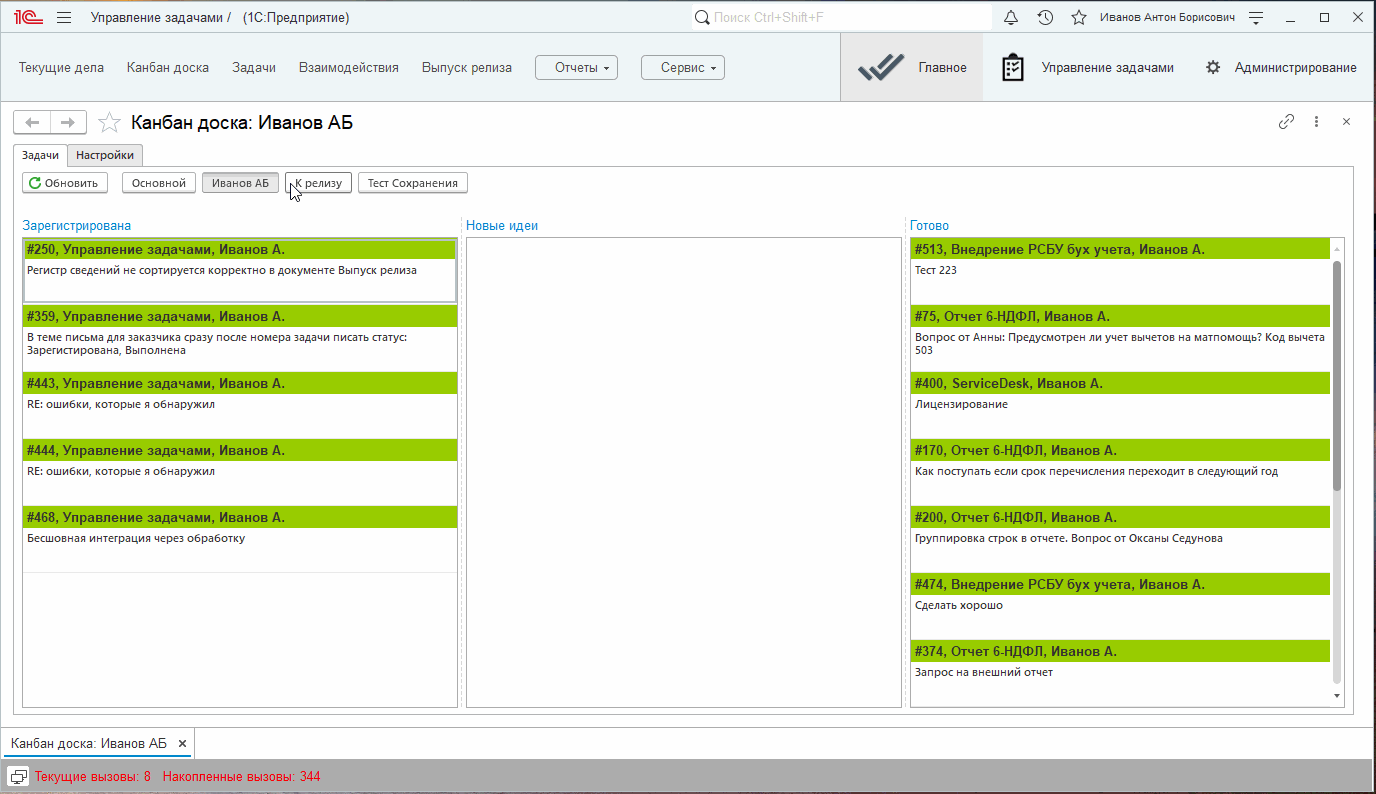Select the К релизу board
The height and width of the screenshot is (794, 1376).
tap(318, 183)
